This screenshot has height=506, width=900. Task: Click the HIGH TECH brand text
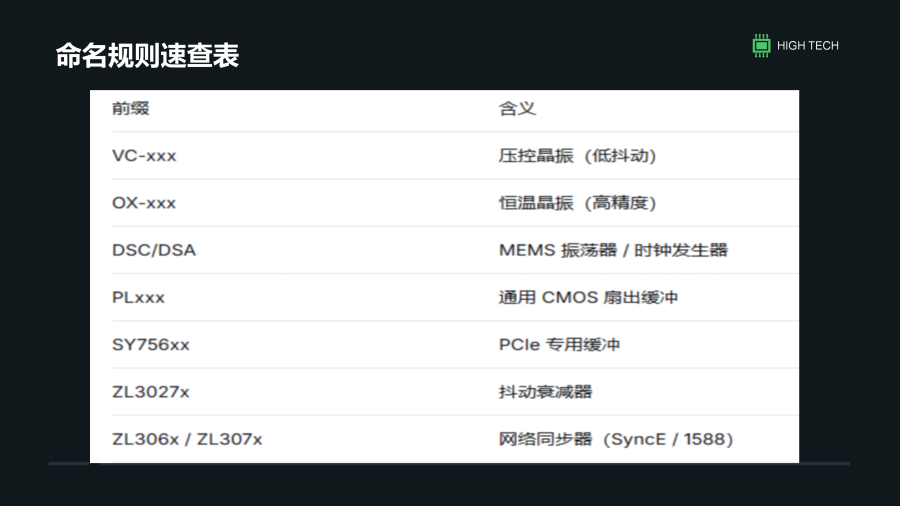point(808,46)
